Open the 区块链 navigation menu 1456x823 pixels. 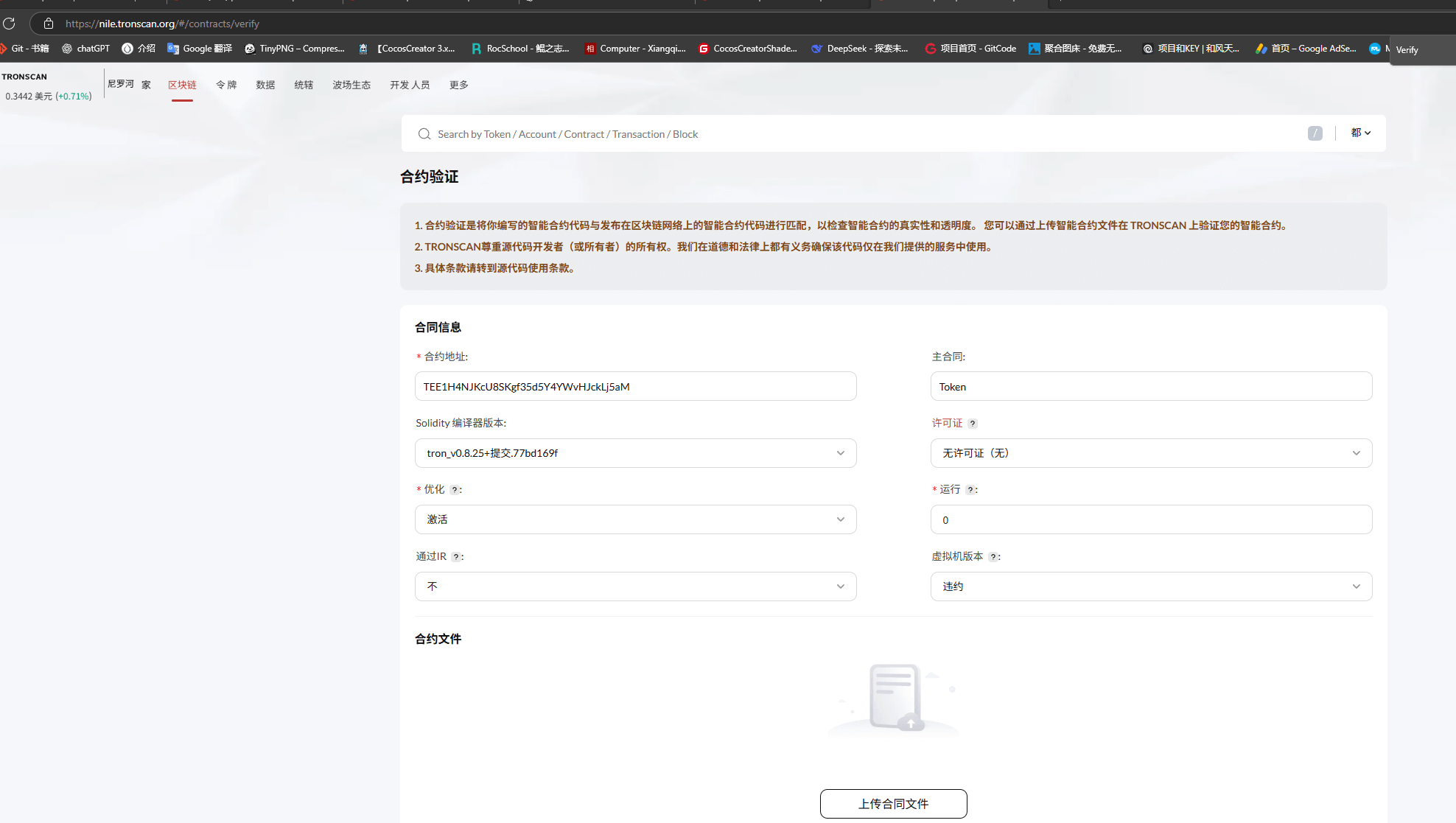(182, 85)
